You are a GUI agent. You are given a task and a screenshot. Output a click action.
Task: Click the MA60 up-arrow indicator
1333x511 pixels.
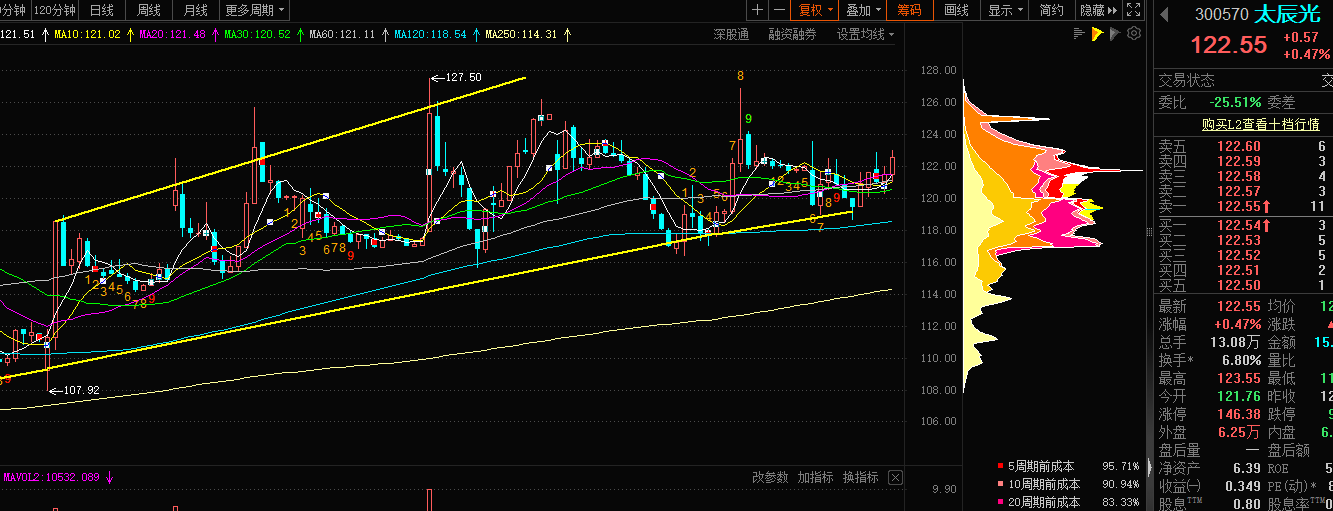(x=384, y=34)
